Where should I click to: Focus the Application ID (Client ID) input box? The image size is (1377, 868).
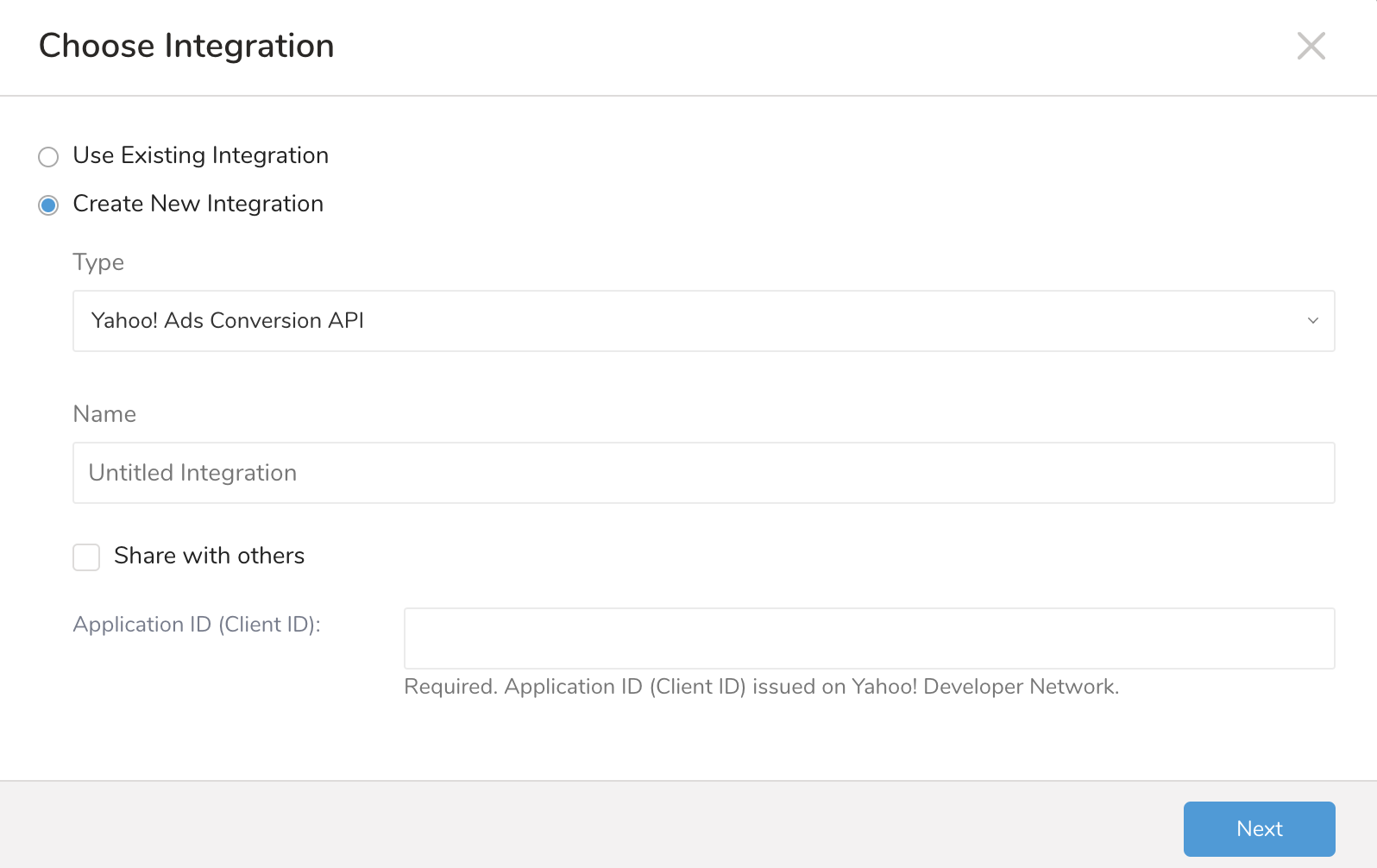tap(868, 638)
